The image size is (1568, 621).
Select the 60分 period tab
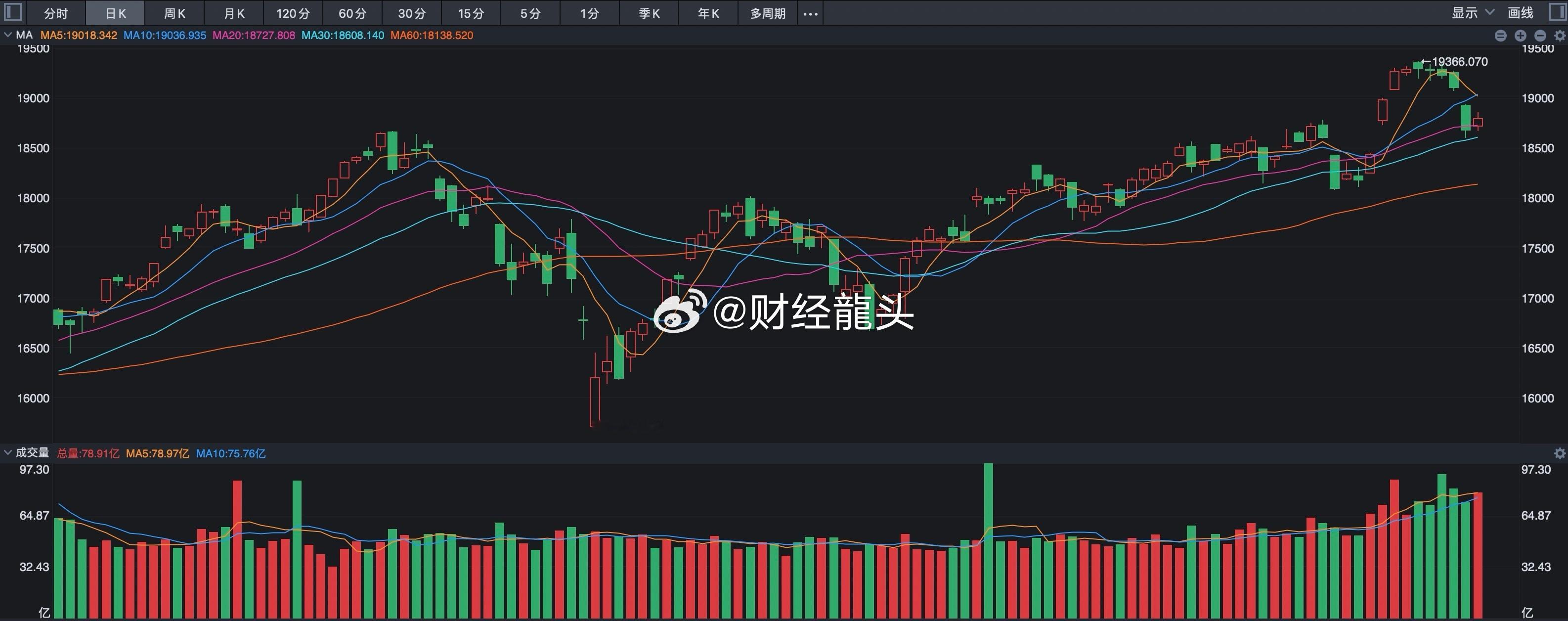[x=352, y=13]
